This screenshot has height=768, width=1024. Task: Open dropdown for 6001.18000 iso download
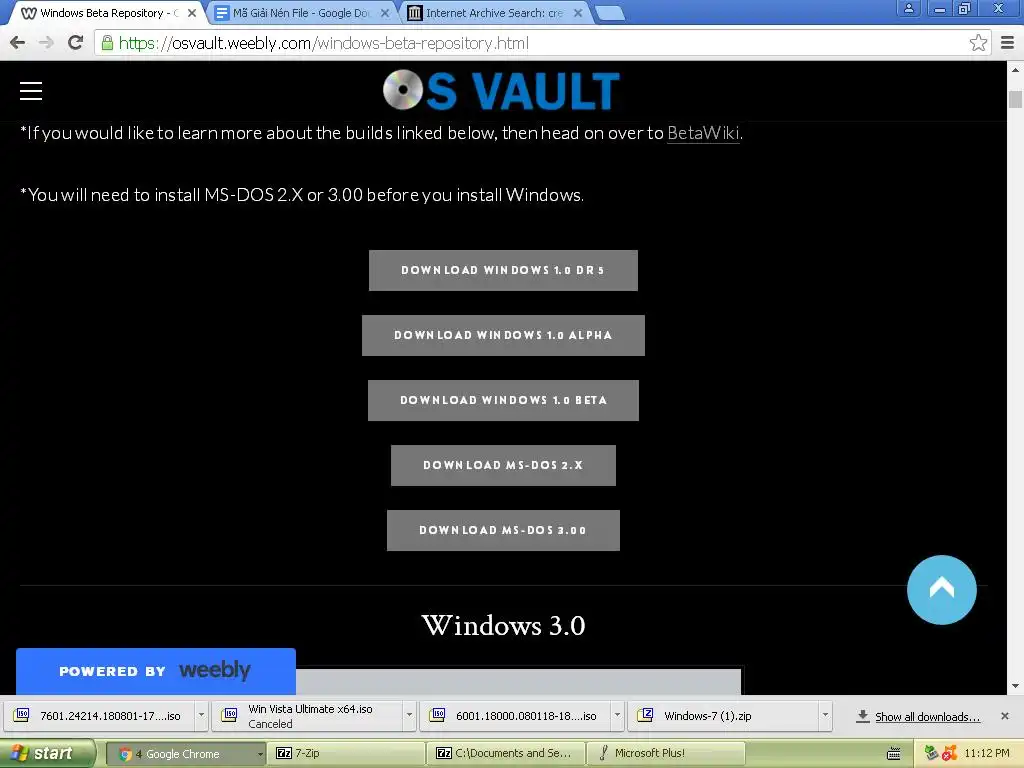(x=616, y=715)
